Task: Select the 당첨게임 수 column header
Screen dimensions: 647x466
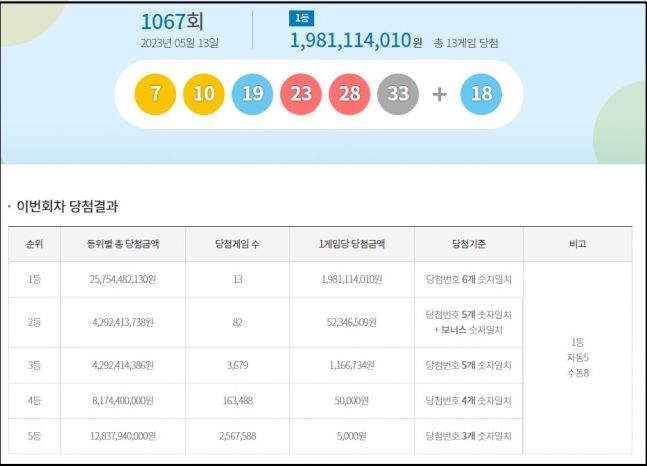Action: coord(237,244)
